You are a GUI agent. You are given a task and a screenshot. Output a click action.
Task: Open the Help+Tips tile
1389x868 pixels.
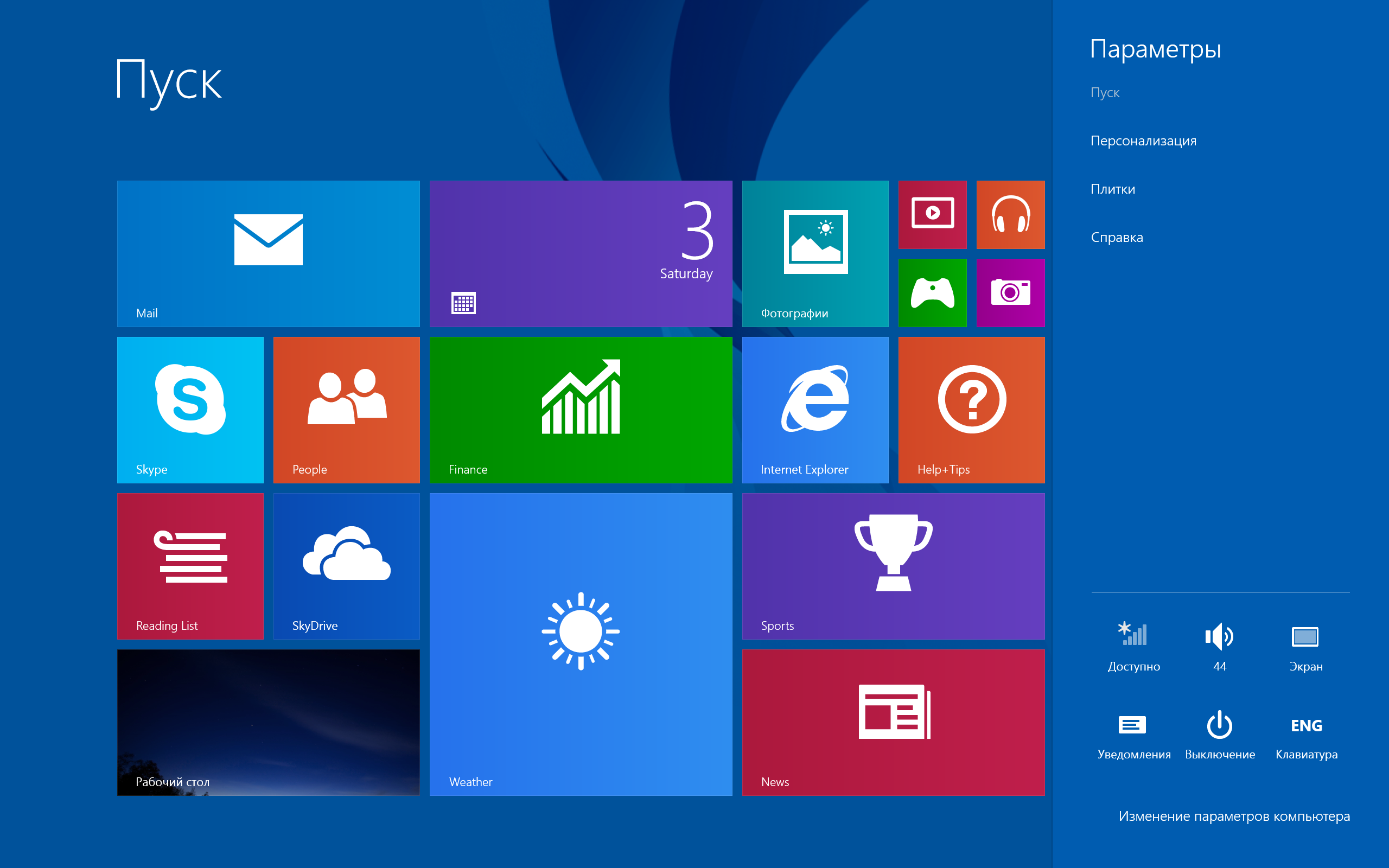(971, 410)
